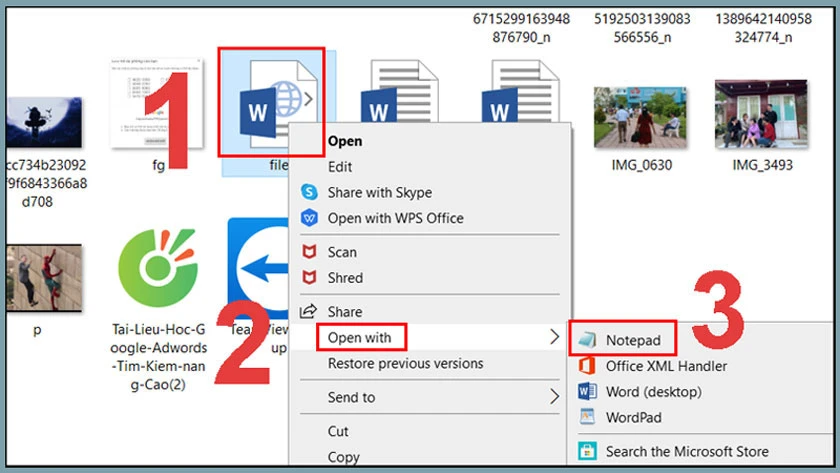This screenshot has height=473, width=840.
Task: Select the Word document icon left of IMG_0630
Action: (x=520, y=91)
